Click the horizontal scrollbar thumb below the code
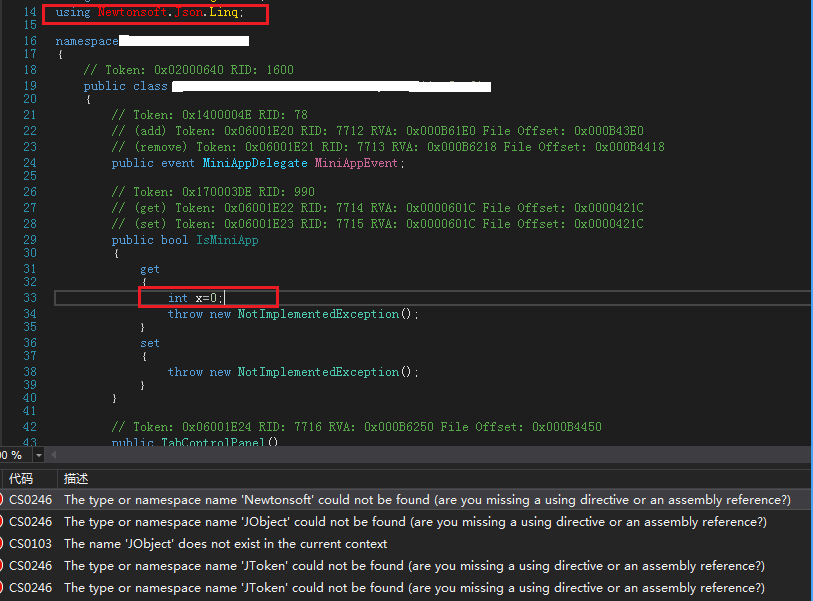The height and width of the screenshot is (601, 813). tap(400, 455)
